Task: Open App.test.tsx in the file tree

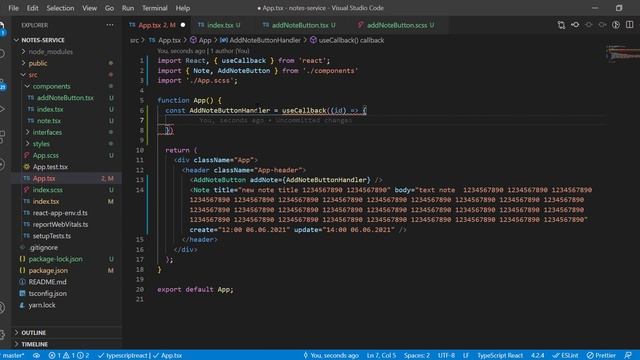Action: 67,167
